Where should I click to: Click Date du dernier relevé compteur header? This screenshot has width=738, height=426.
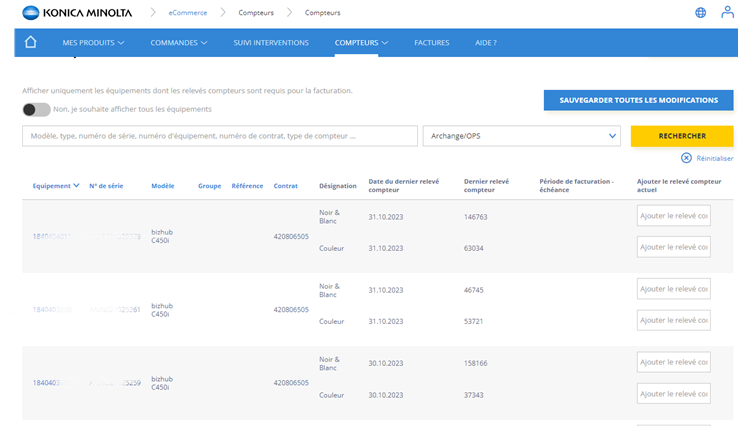[x=403, y=185]
